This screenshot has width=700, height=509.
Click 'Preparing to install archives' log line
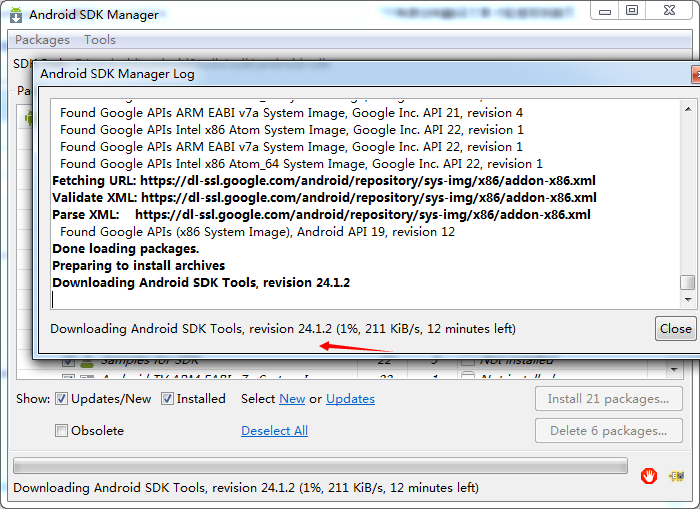138,266
